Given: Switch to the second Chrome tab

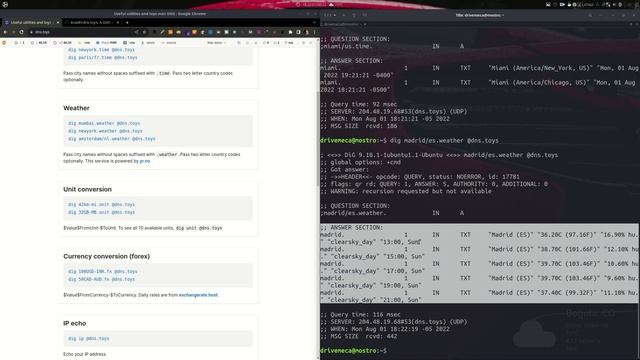Looking at the screenshot, I should (93, 22).
